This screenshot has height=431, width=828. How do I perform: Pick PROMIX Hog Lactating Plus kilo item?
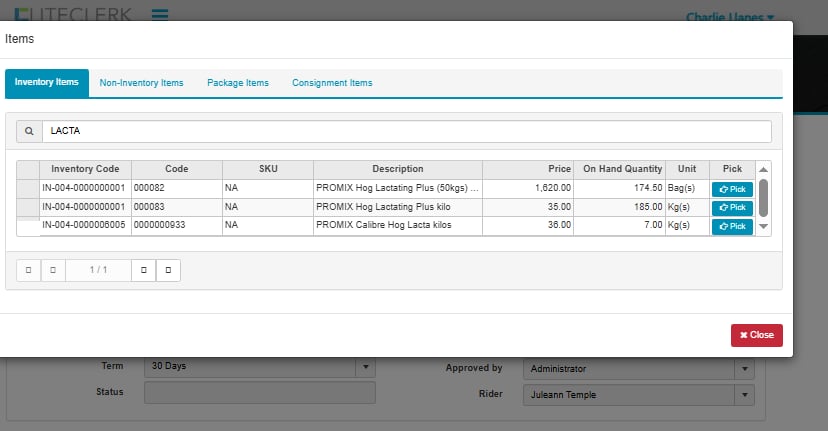point(731,207)
